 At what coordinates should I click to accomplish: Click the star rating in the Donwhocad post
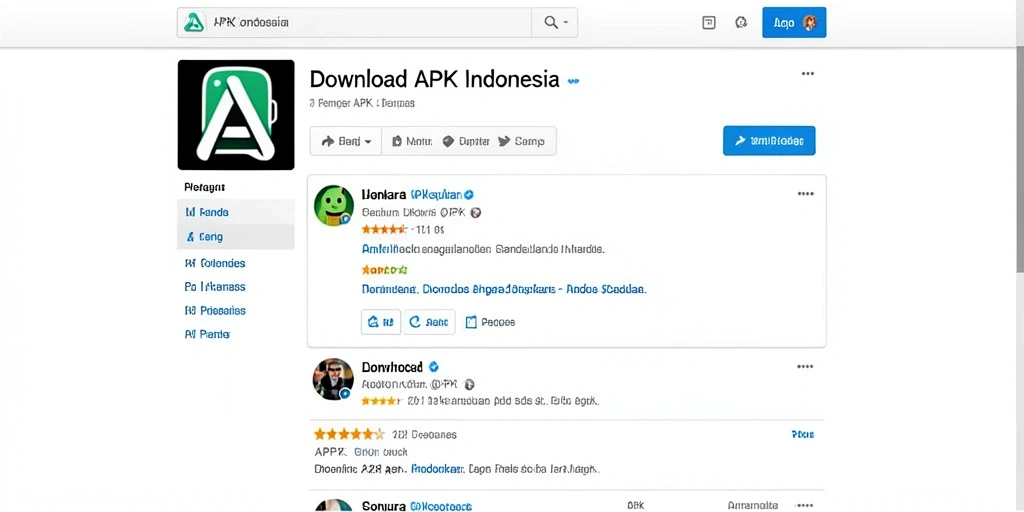(x=382, y=401)
